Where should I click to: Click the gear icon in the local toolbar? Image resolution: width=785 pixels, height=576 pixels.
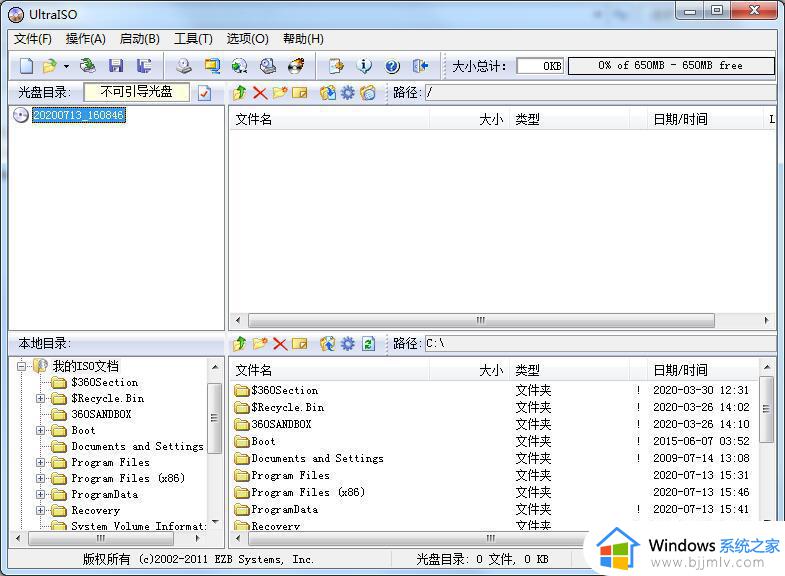[x=347, y=344]
